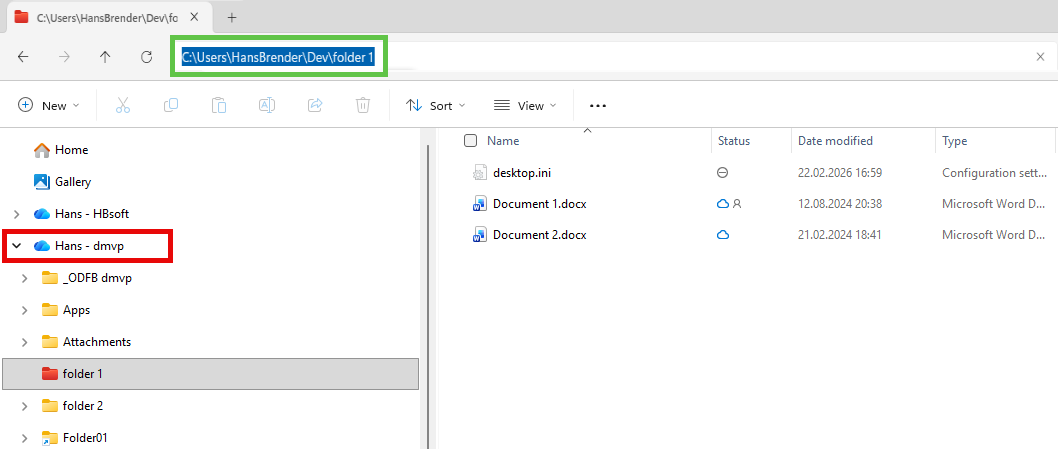
Task: Navigate back with the left arrow
Action: point(24,57)
